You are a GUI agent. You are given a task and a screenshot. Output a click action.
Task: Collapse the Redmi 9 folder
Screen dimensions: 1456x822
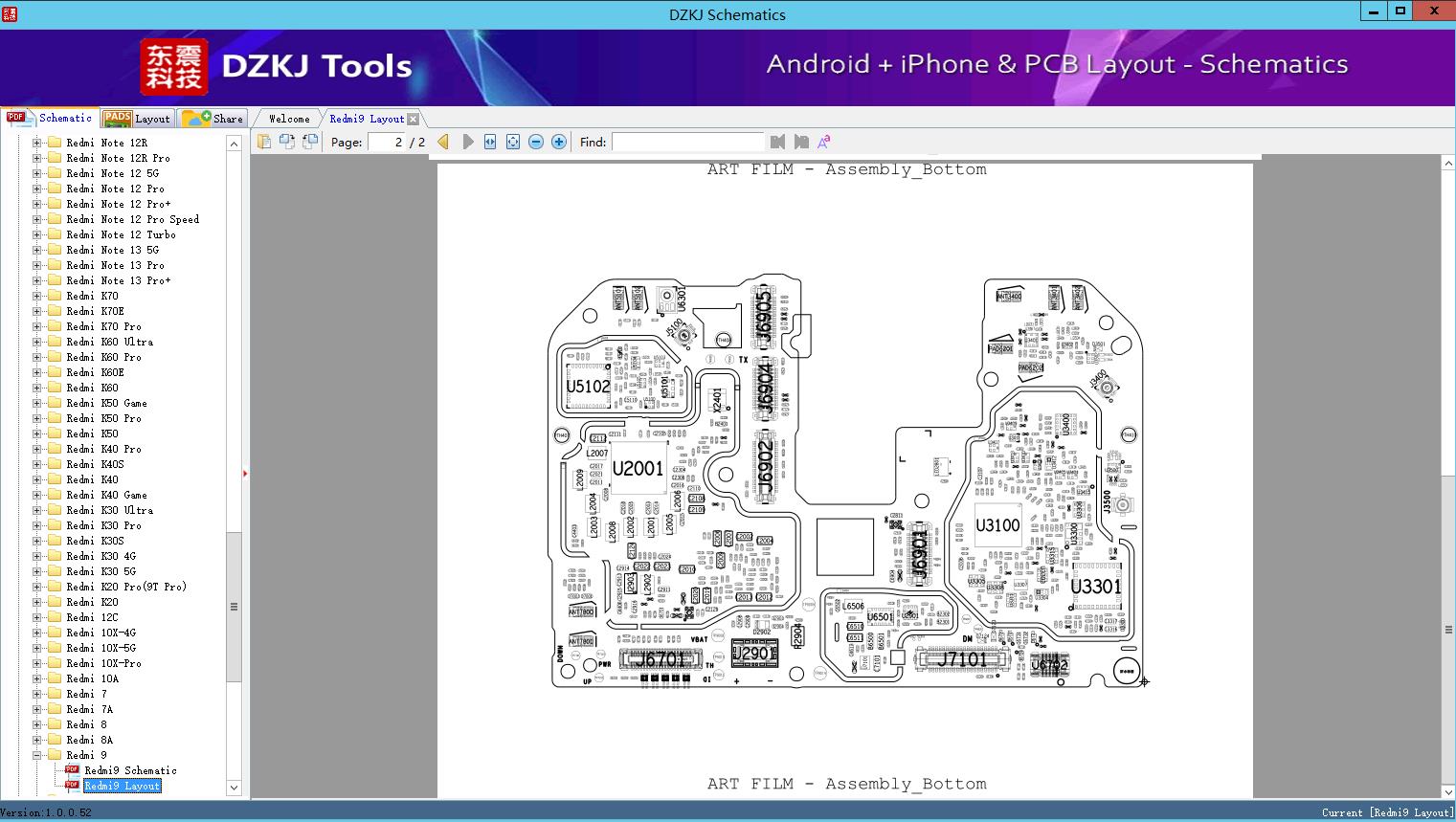coord(34,755)
